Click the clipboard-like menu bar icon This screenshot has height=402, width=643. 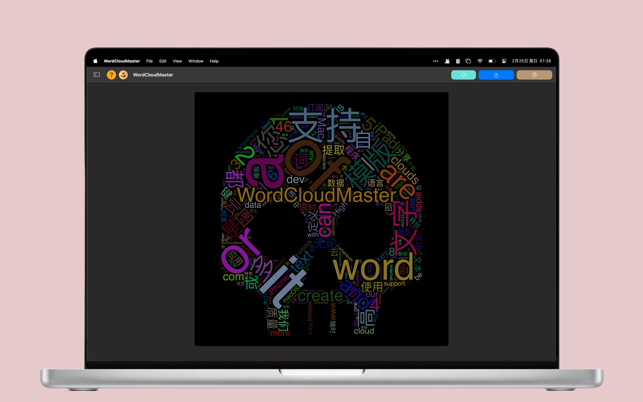[458, 61]
